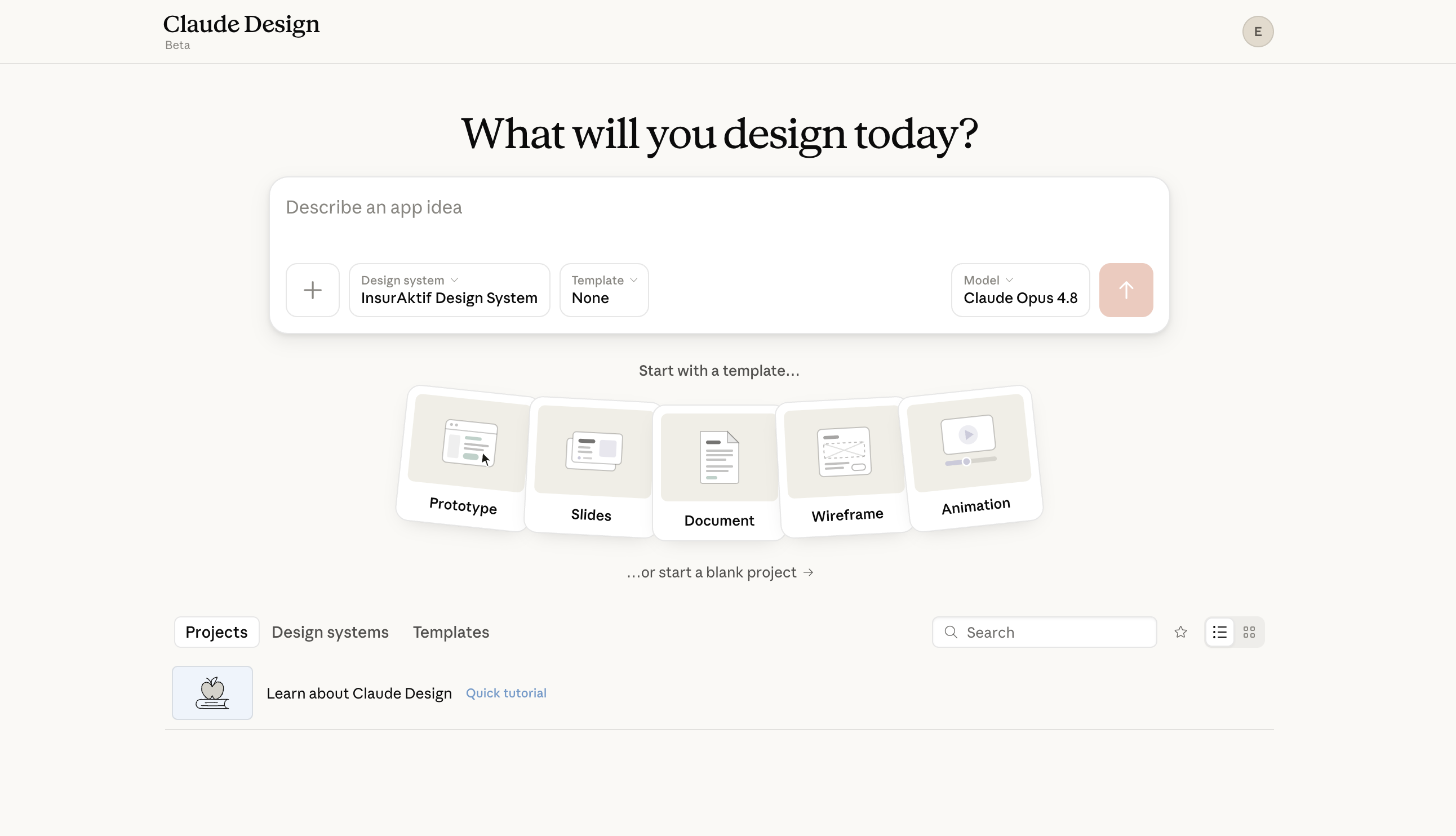Select the Animation template card
Viewport: 1456px width, 836px height.
(x=971, y=457)
